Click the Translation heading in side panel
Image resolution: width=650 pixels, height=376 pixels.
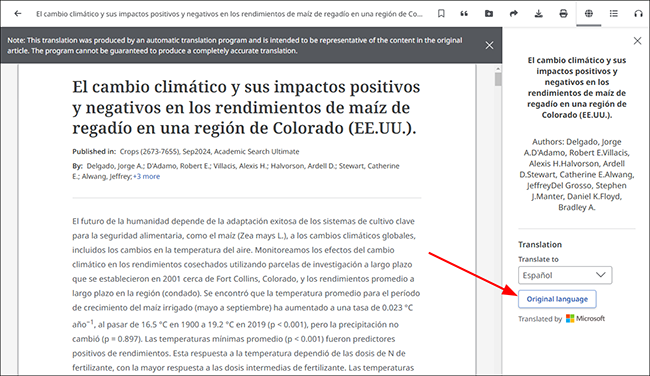pyautogui.click(x=540, y=244)
